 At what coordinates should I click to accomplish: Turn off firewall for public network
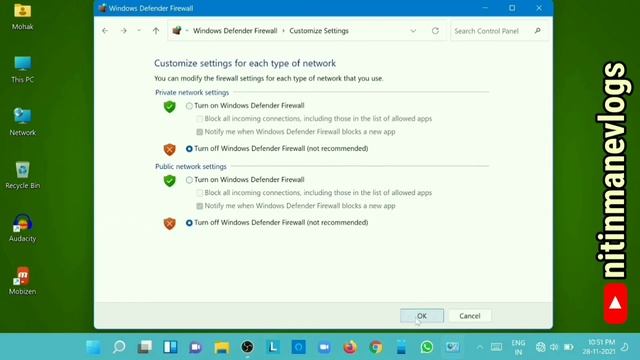click(x=189, y=222)
